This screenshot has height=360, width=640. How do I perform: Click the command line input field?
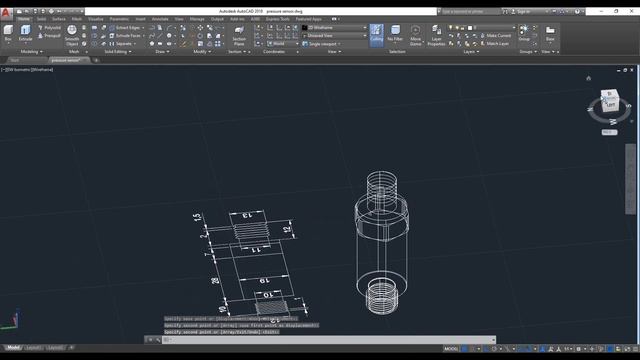[329, 340]
